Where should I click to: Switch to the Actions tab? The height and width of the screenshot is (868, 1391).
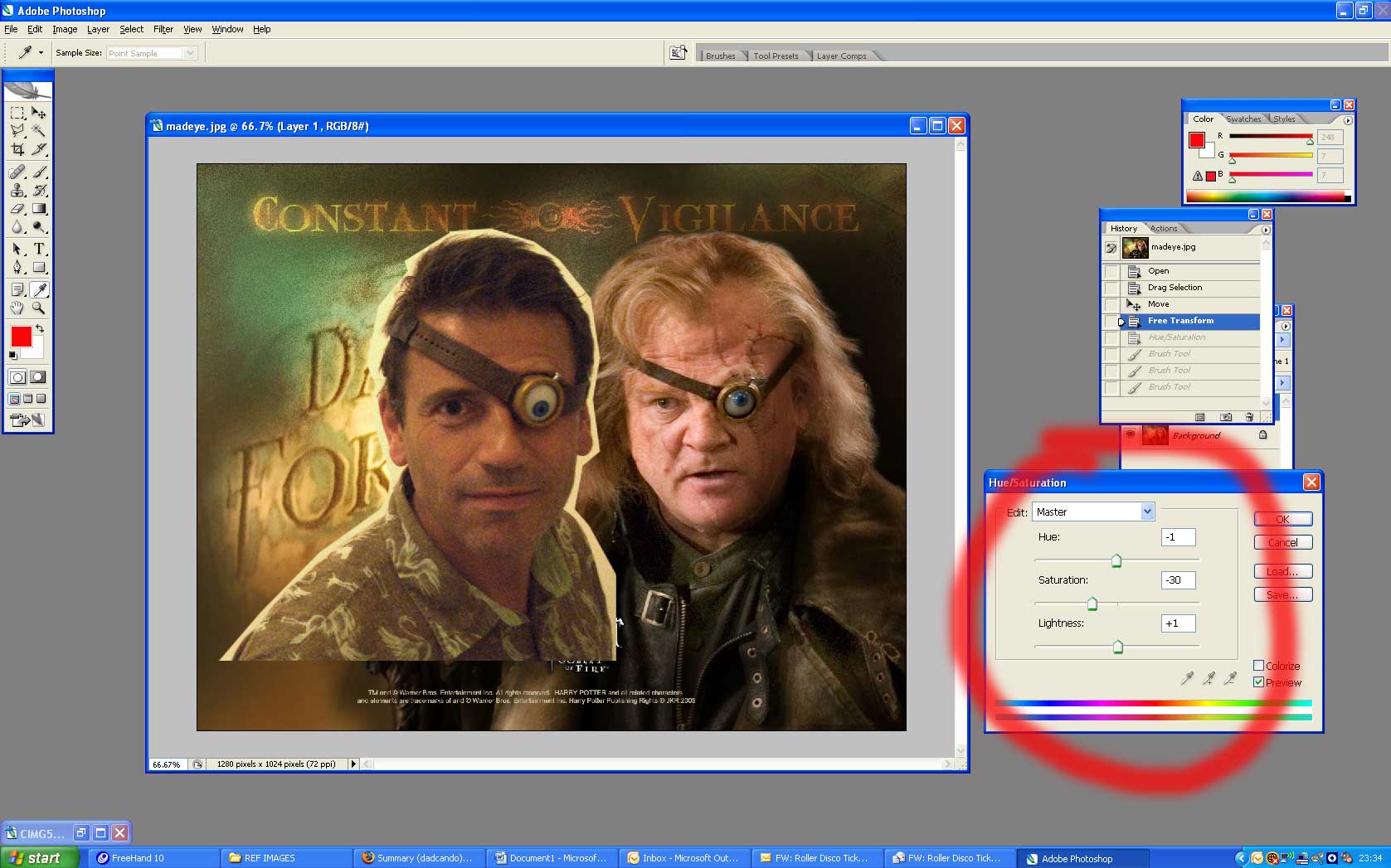[x=1164, y=228]
